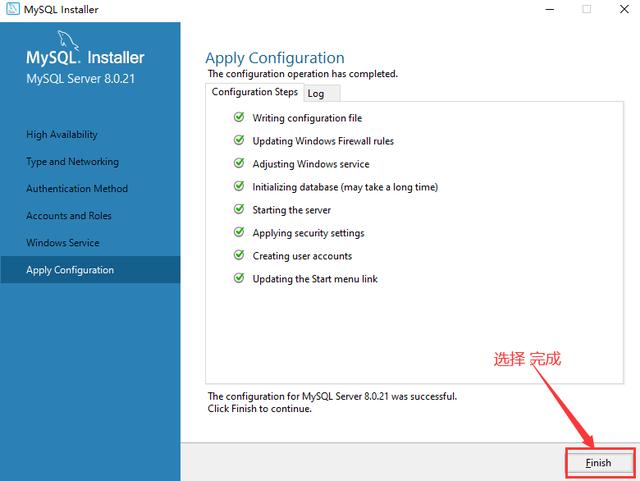Select the Configuration Steps tab
Viewport: 640px width, 481px height.
point(255,92)
